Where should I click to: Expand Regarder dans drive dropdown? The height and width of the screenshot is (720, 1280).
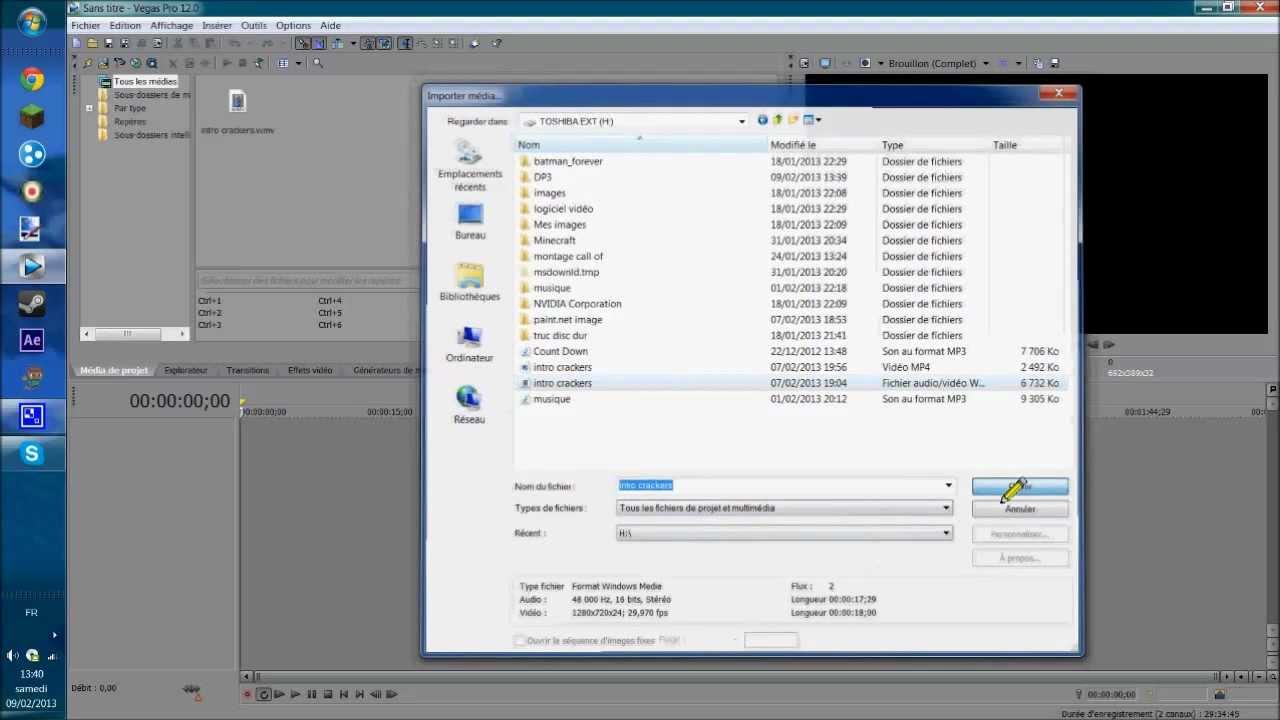[x=741, y=121]
